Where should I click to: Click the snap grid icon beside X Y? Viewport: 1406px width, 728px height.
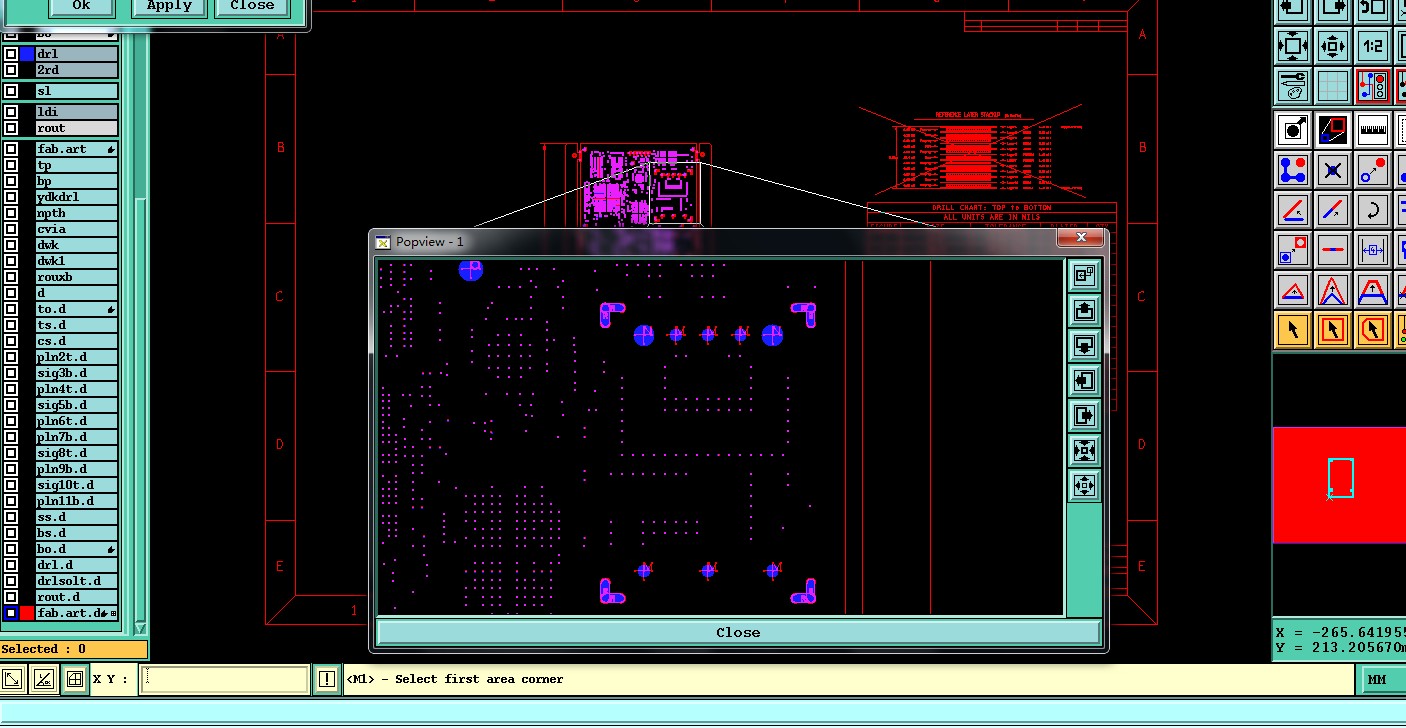(74, 680)
